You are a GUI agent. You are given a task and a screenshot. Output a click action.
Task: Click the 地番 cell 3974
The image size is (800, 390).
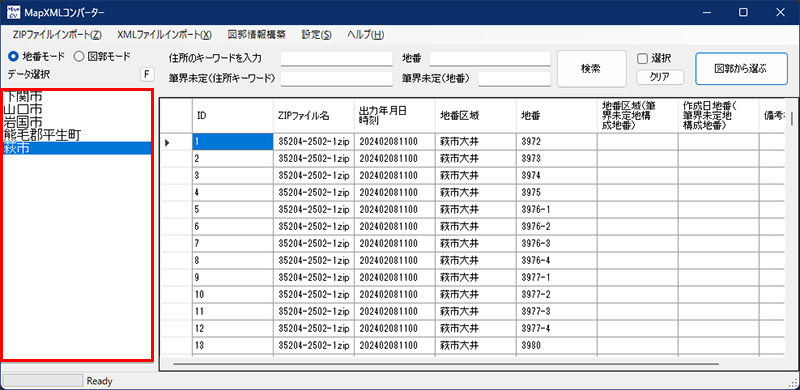click(x=557, y=176)
